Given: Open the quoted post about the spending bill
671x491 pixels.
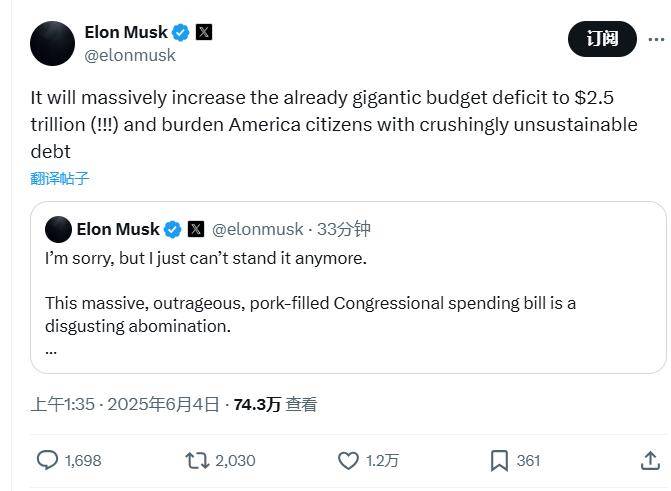Looking at the screenshot, I should (340, 300).
